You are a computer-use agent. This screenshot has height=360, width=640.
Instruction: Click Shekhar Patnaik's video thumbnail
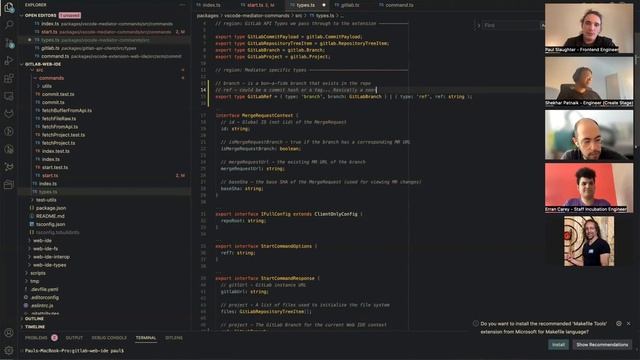589,82
